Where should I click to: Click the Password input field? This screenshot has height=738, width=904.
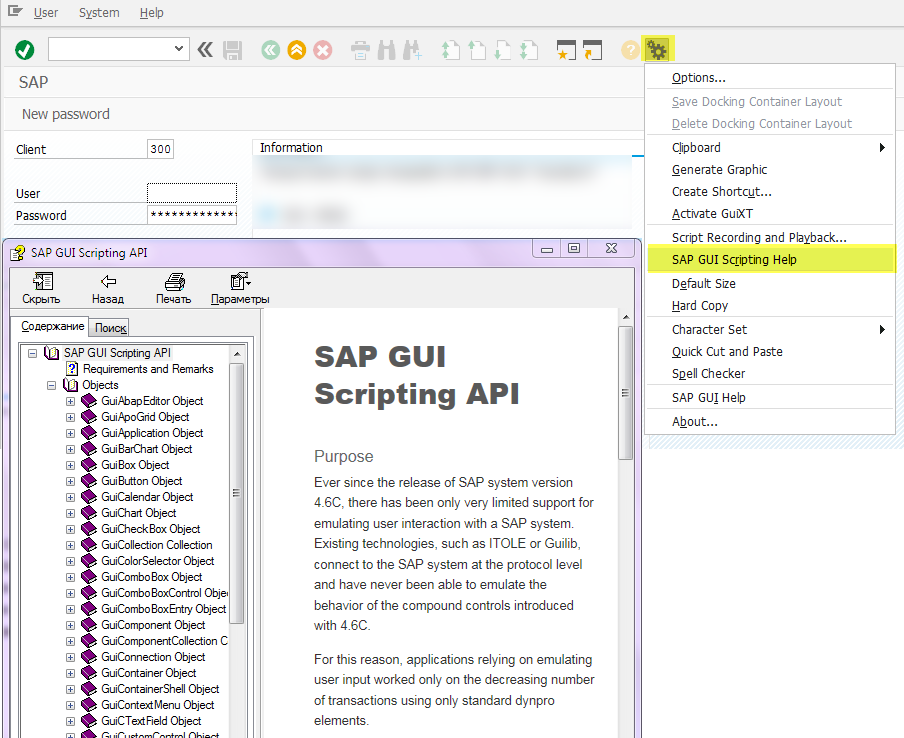pos(192,215)
